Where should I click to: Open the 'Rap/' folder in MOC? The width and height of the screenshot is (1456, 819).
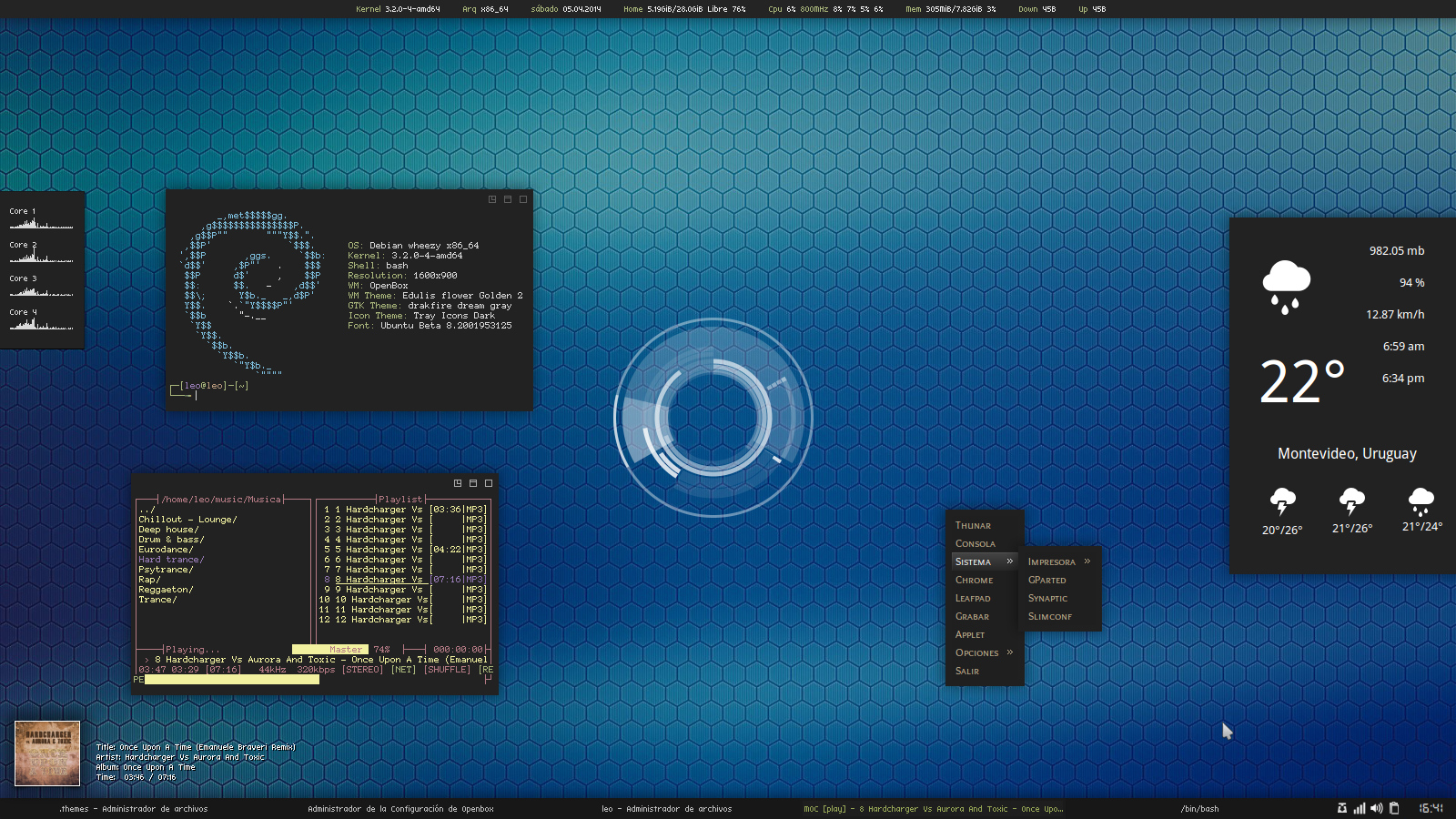(149, 580)
